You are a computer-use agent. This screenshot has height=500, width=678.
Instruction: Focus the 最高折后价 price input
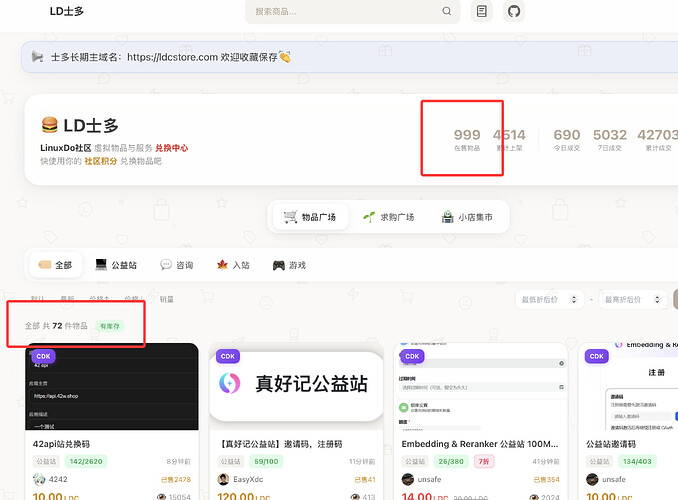pos(633,299)
